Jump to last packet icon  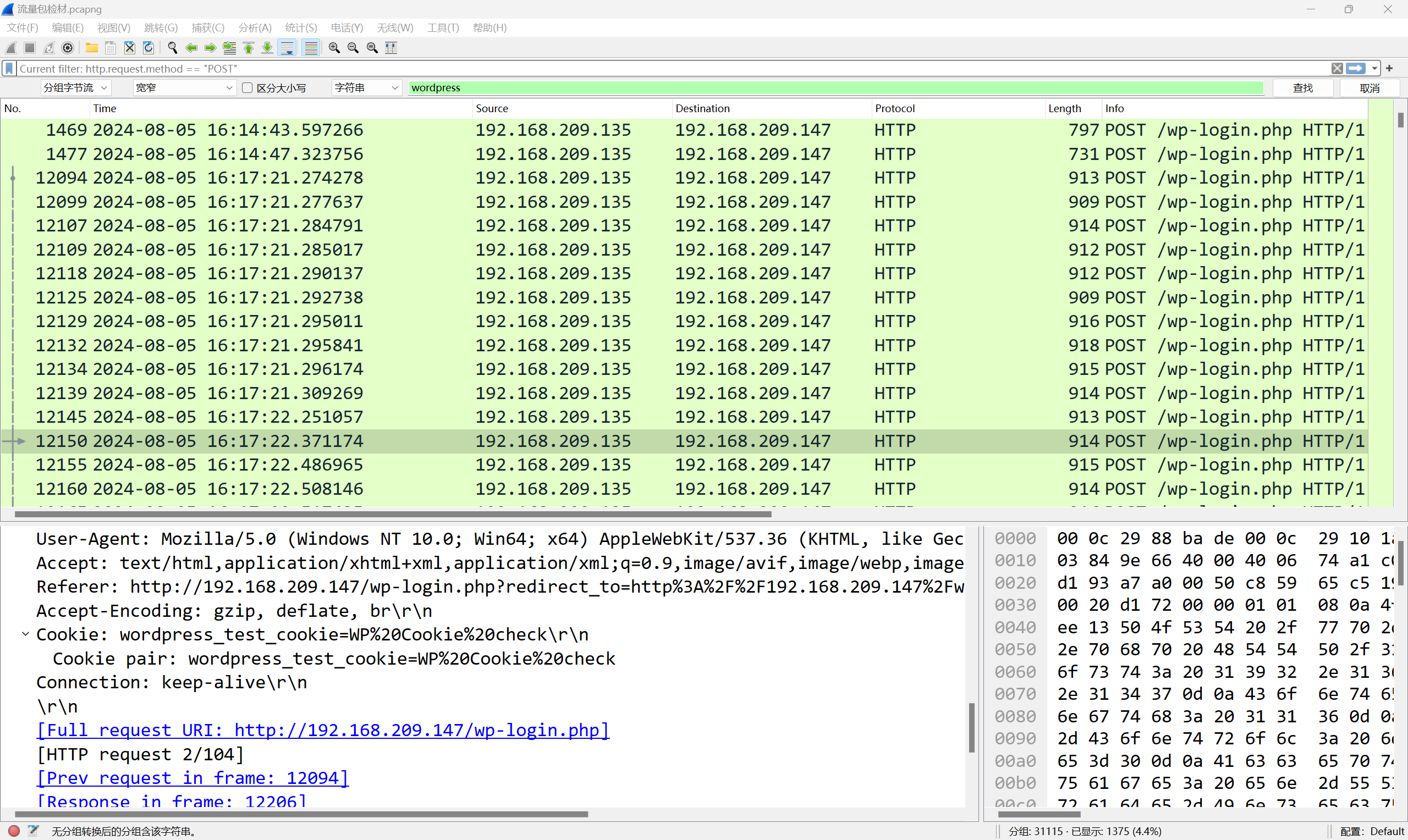267,48
